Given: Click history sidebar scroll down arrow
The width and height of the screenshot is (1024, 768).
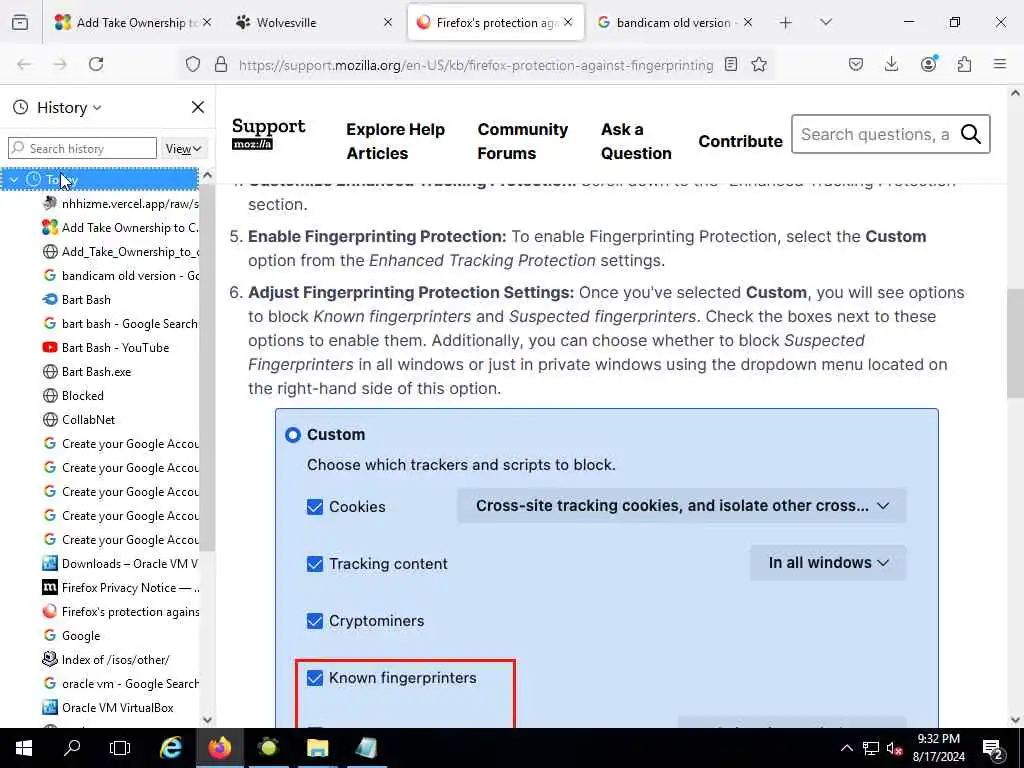Looking at the screenshot, I should tap(207, 720).
